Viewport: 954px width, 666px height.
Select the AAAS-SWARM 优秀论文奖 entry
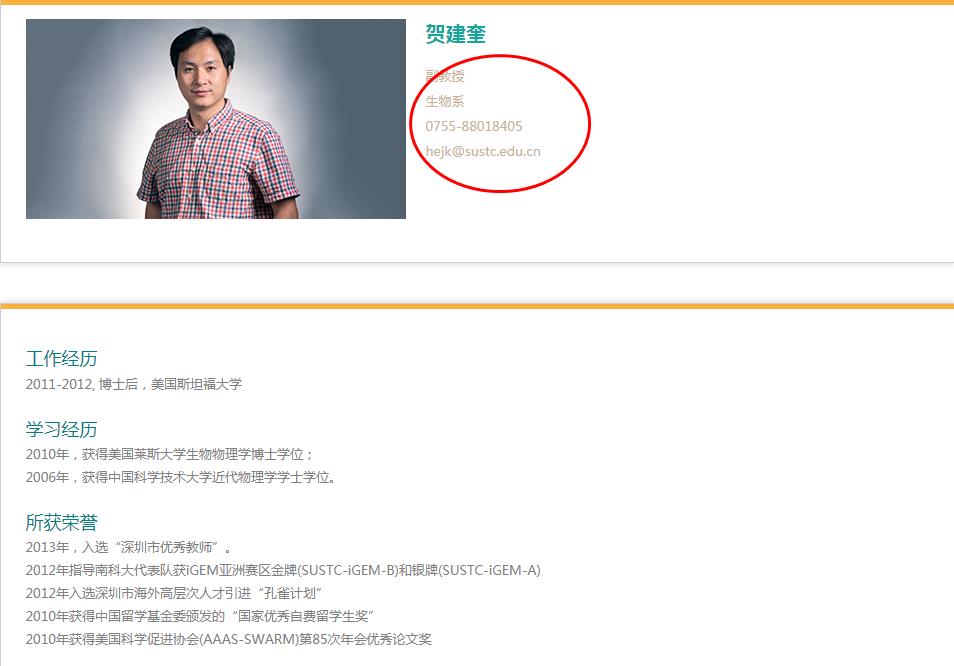228,639
